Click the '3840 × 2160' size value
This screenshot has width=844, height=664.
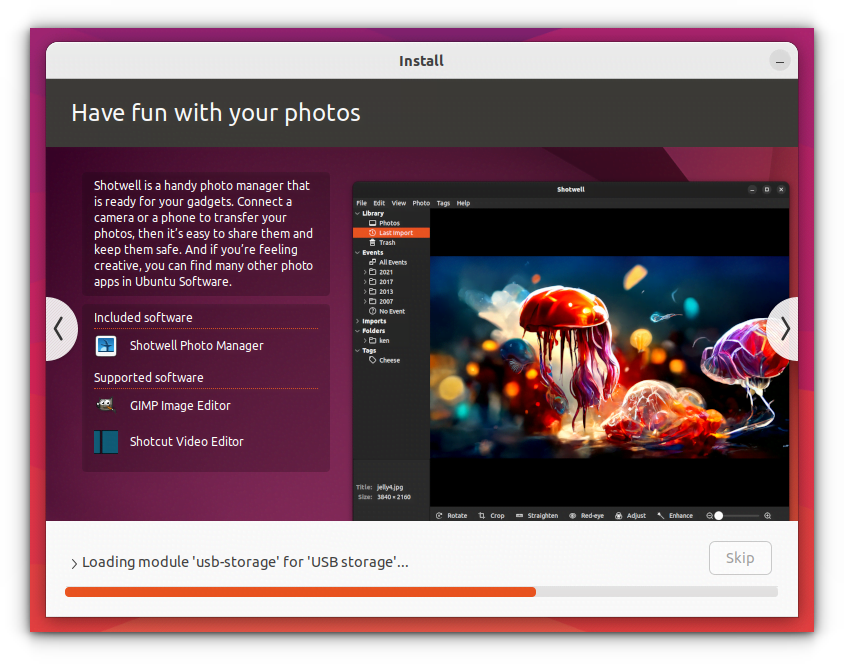point(393,497)
